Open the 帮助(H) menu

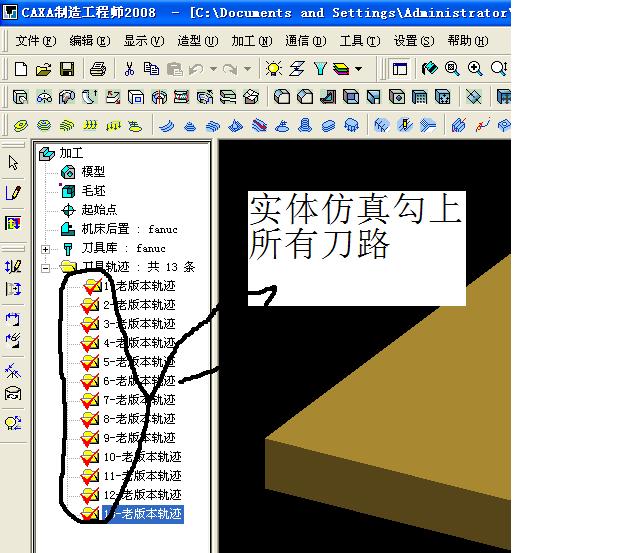click(468, 41)
